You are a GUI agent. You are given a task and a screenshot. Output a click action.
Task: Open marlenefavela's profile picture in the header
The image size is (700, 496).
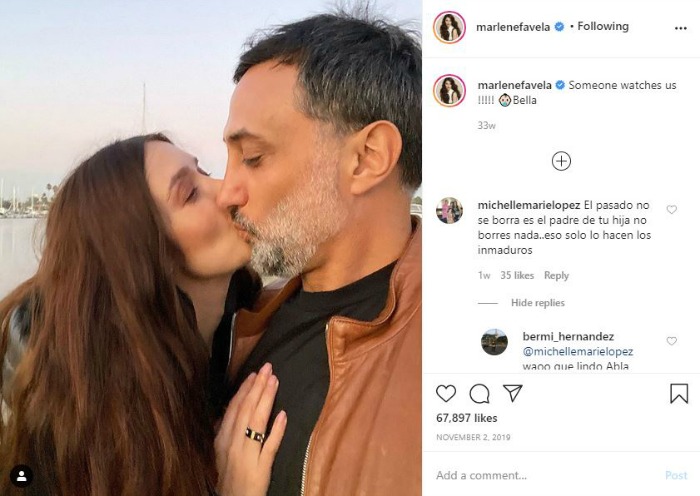point(449,27)
